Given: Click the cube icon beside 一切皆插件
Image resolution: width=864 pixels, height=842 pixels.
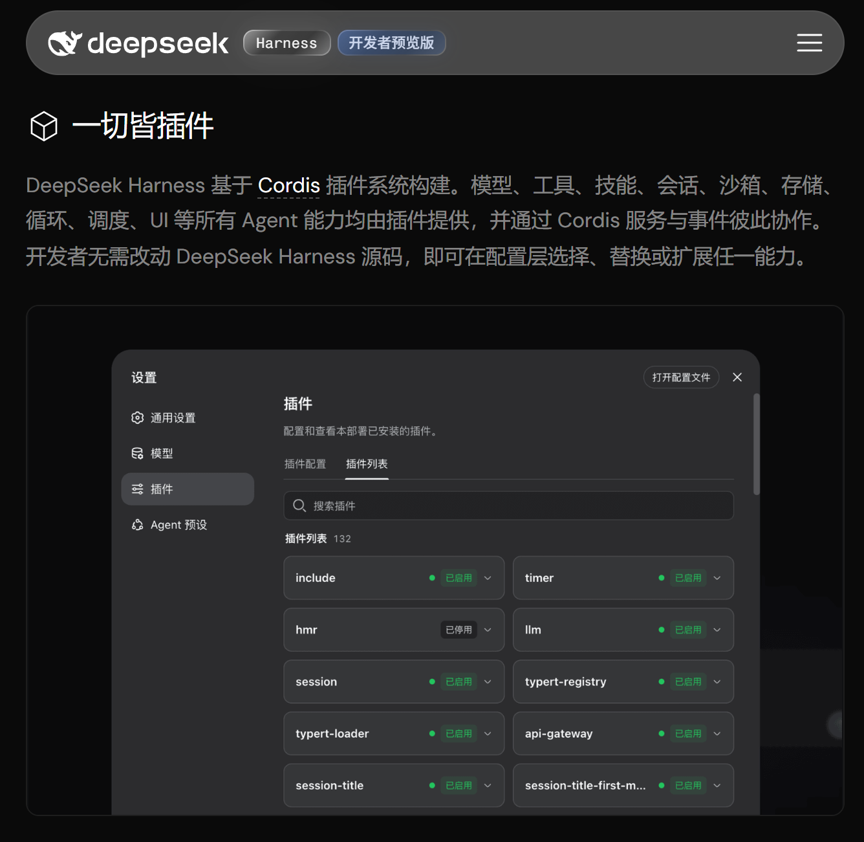Looking at the screenshot, I should coord(44,126).
